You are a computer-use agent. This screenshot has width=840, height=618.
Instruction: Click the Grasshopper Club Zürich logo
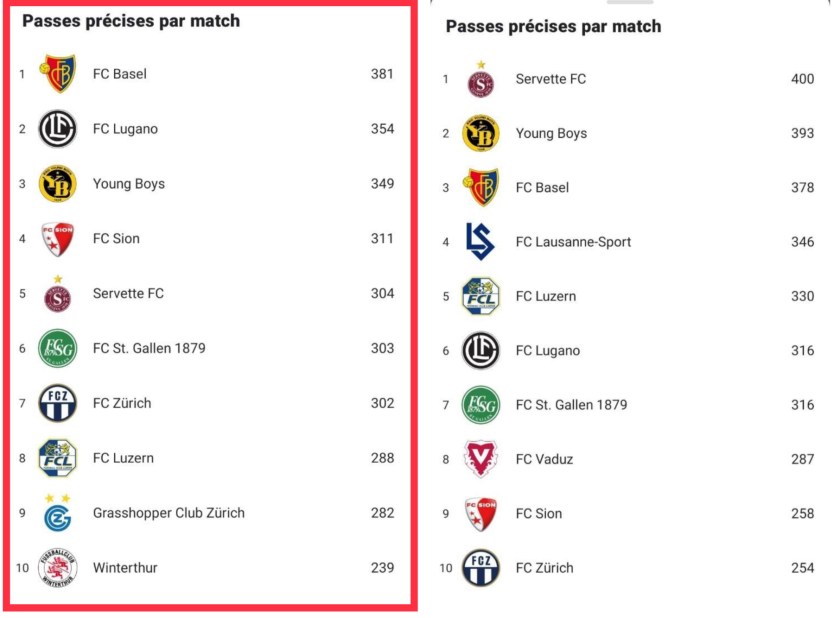point(57,513)
